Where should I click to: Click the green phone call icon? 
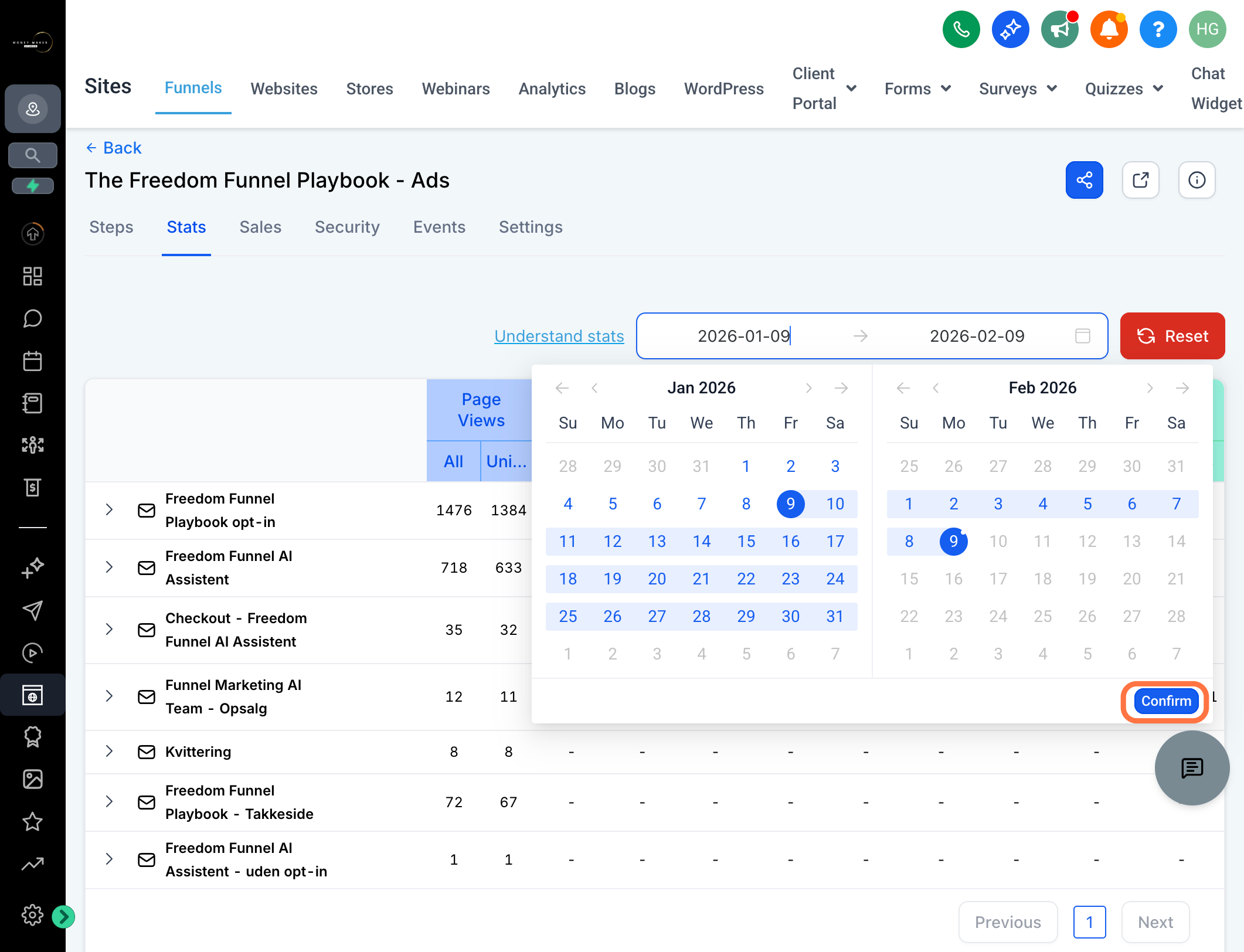point(961,29)
